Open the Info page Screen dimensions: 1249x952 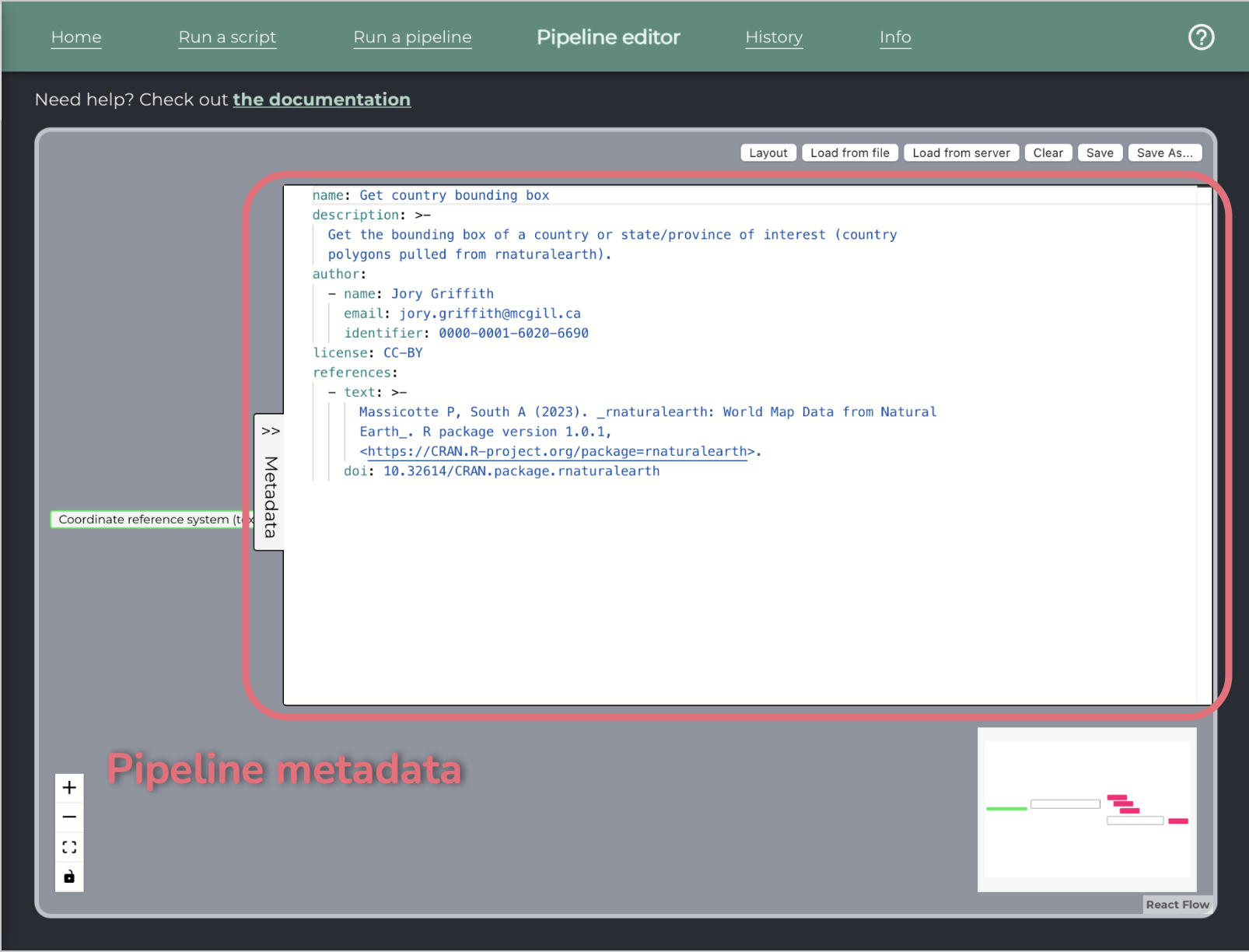click(895, 37)
